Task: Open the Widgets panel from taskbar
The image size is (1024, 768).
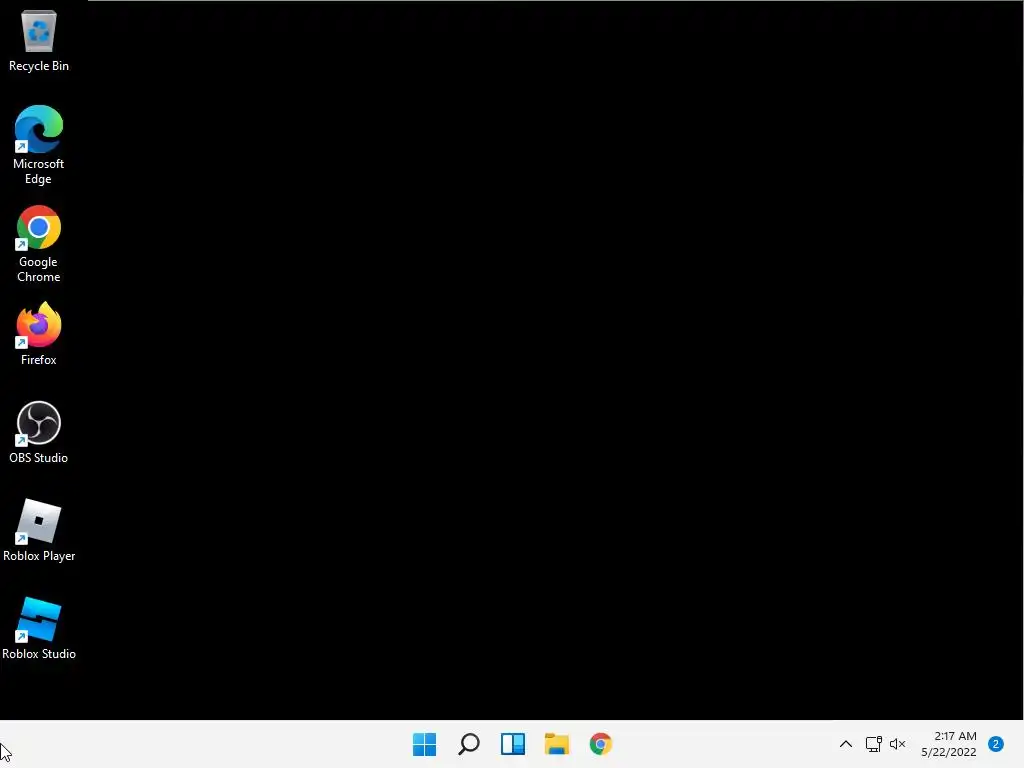Action: 513,744
